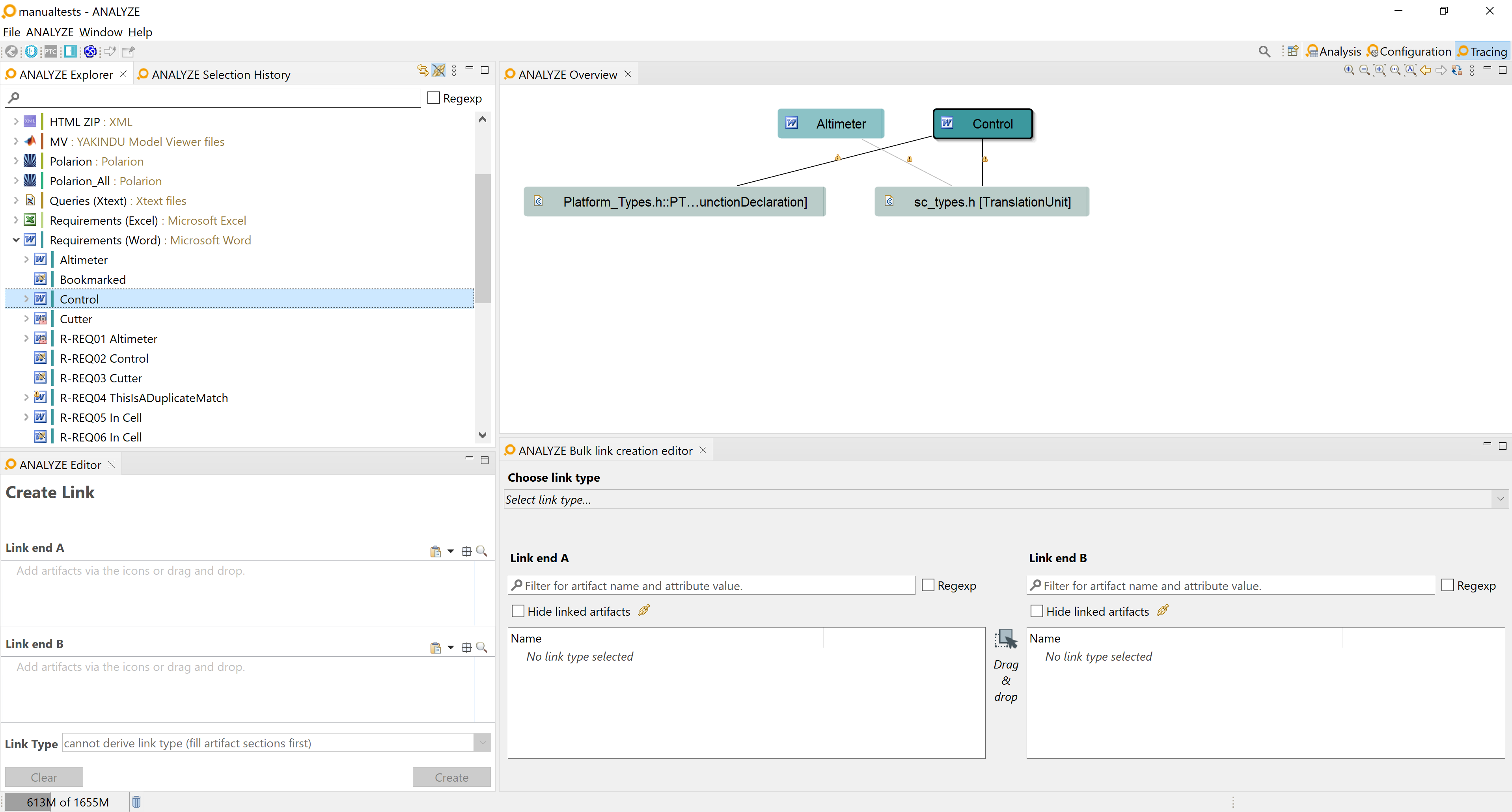Check Hide linked artifacts for Link end A
Screen dimensions: 1512x812
(x=518, y=611)
